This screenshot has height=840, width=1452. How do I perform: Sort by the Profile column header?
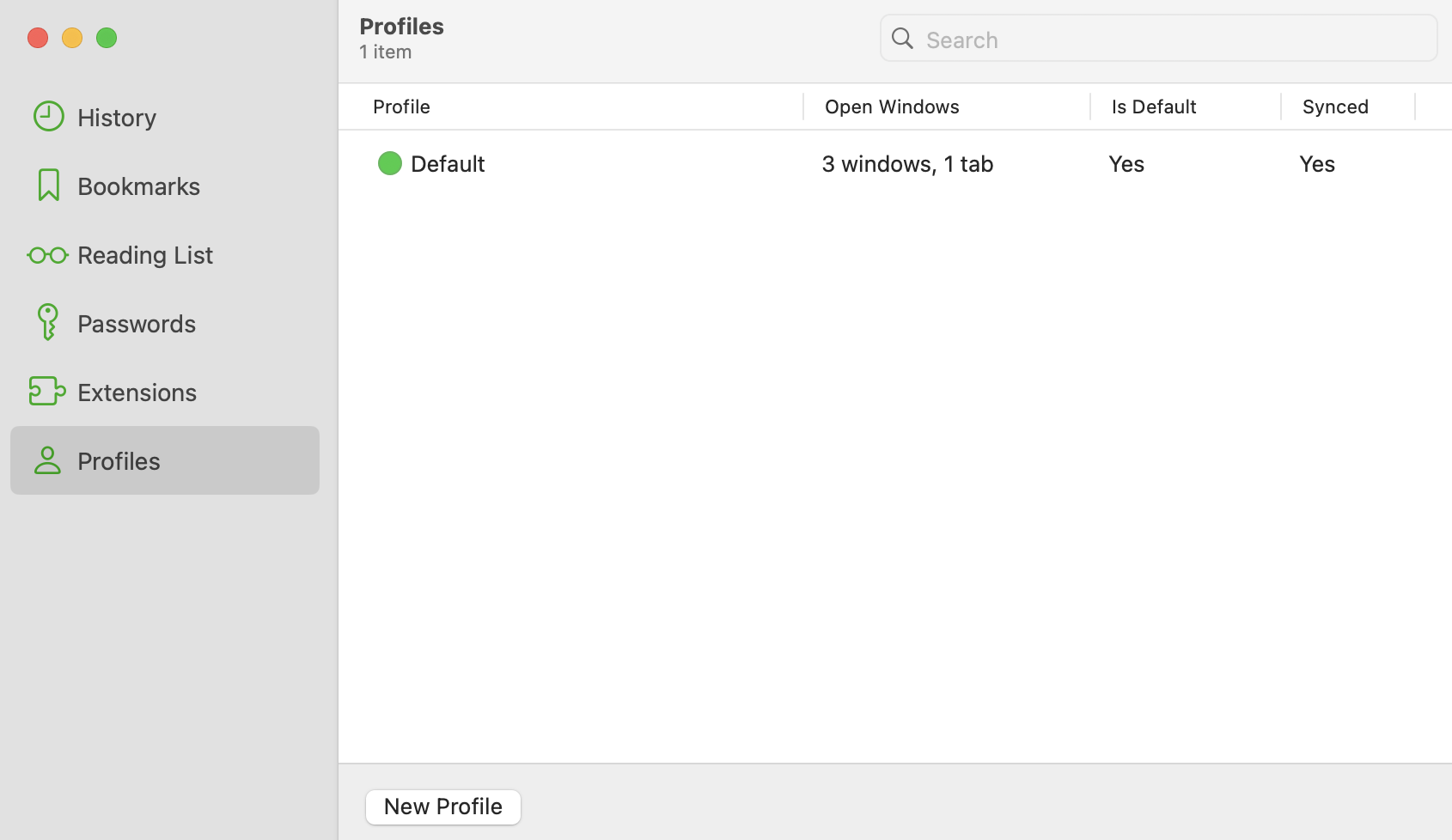pyautogui.click(x=401, y=107)
